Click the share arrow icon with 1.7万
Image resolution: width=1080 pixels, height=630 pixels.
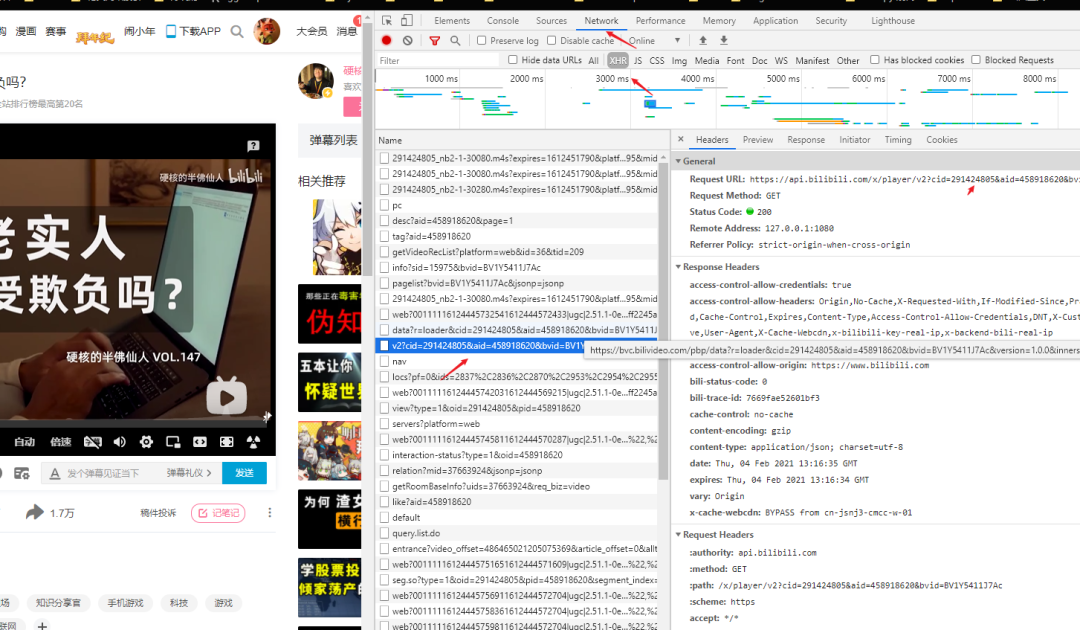pos(34,512)
